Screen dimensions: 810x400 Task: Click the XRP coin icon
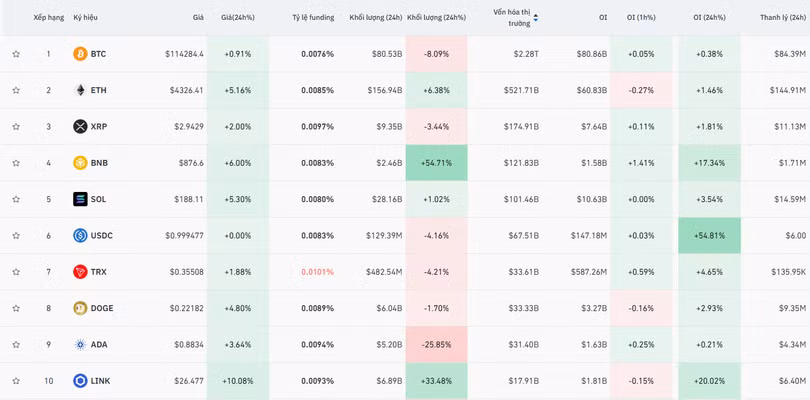click(80, 127)
